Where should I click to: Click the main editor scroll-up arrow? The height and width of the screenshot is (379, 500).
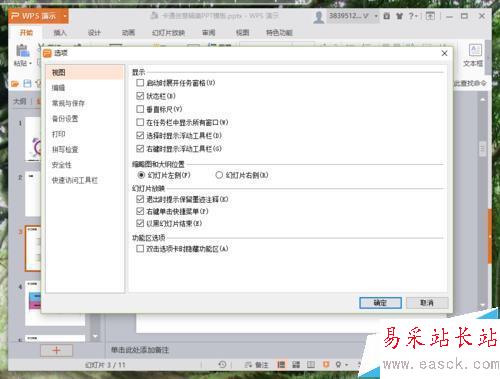(x=482, y=99)
